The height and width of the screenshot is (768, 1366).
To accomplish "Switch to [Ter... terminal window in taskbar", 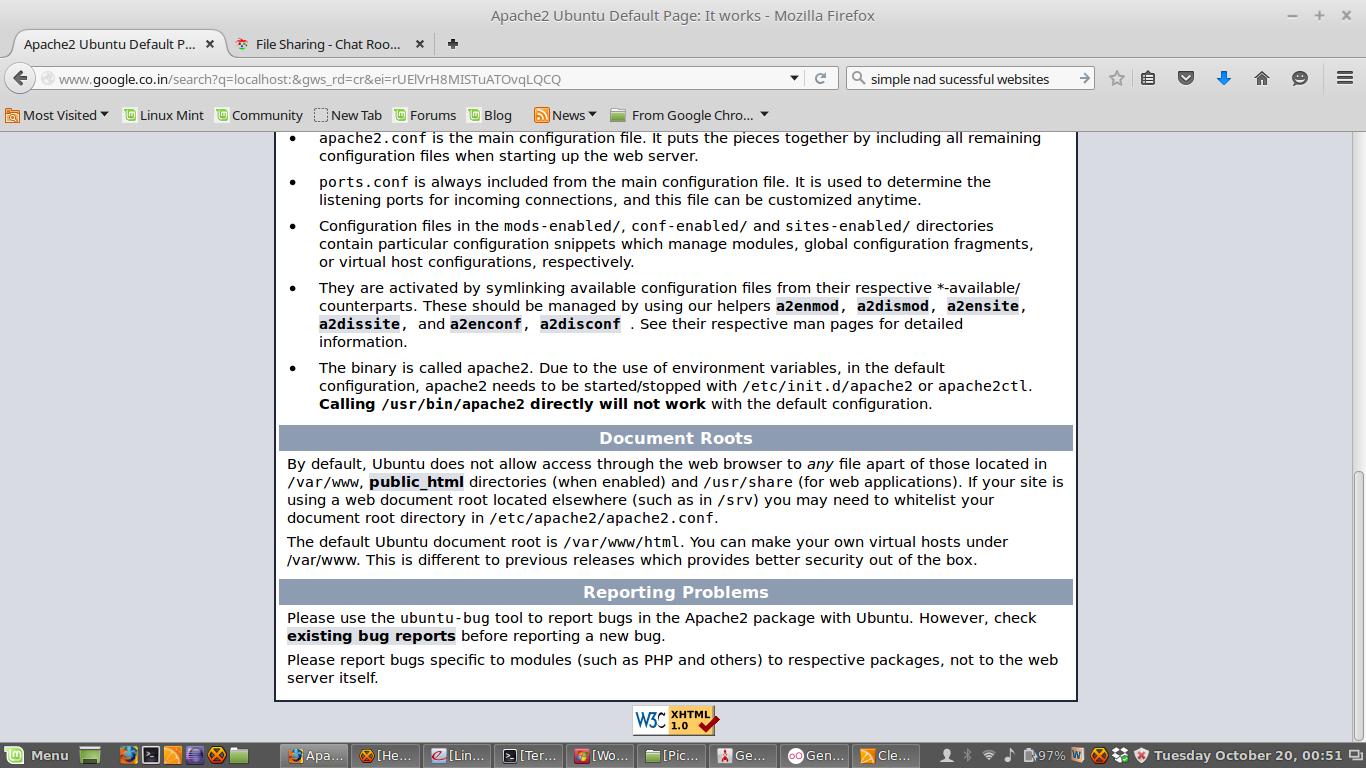I will tap(529, 756).
